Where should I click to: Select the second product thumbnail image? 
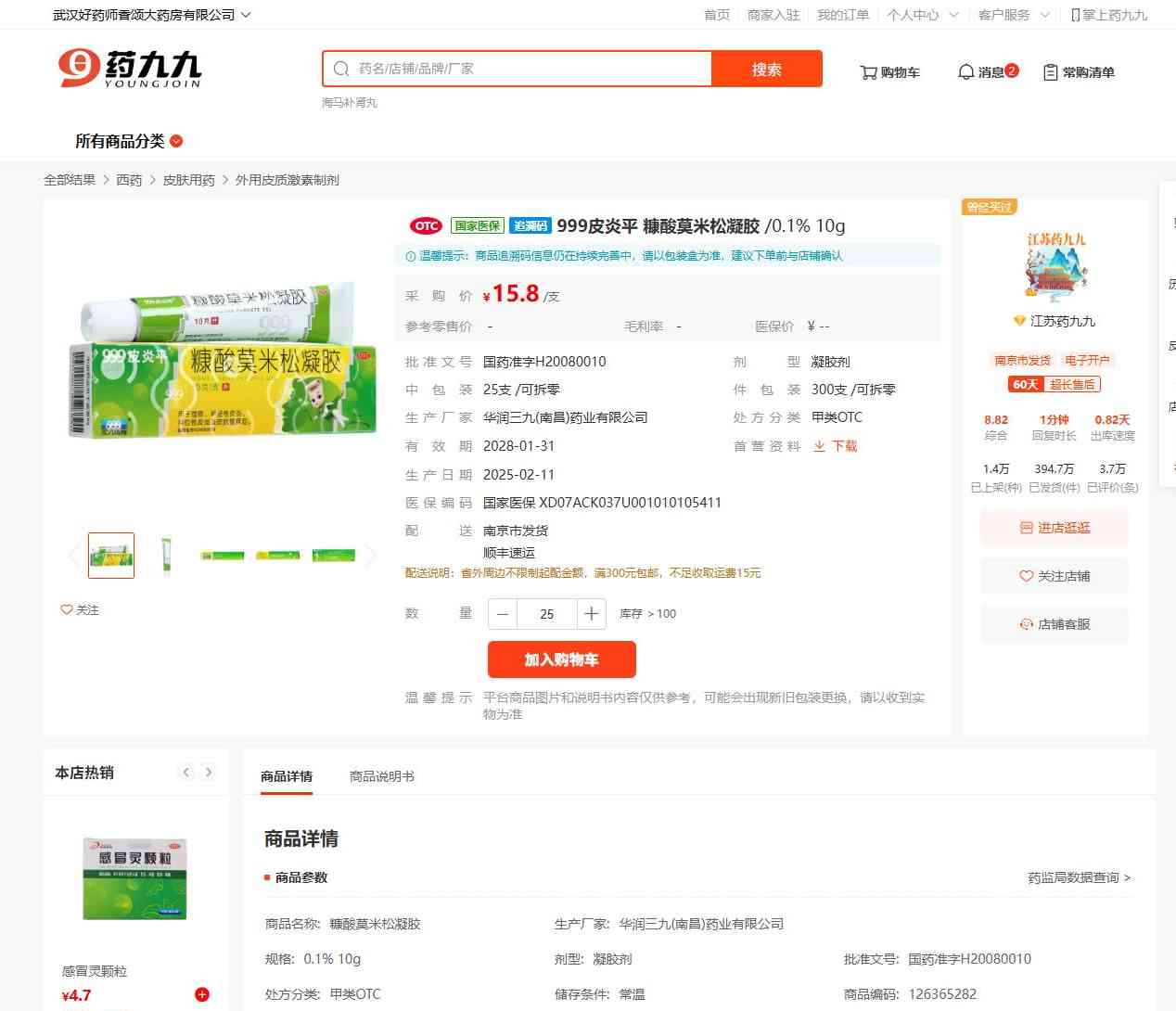pyautogui.click(x=167, y=556)
